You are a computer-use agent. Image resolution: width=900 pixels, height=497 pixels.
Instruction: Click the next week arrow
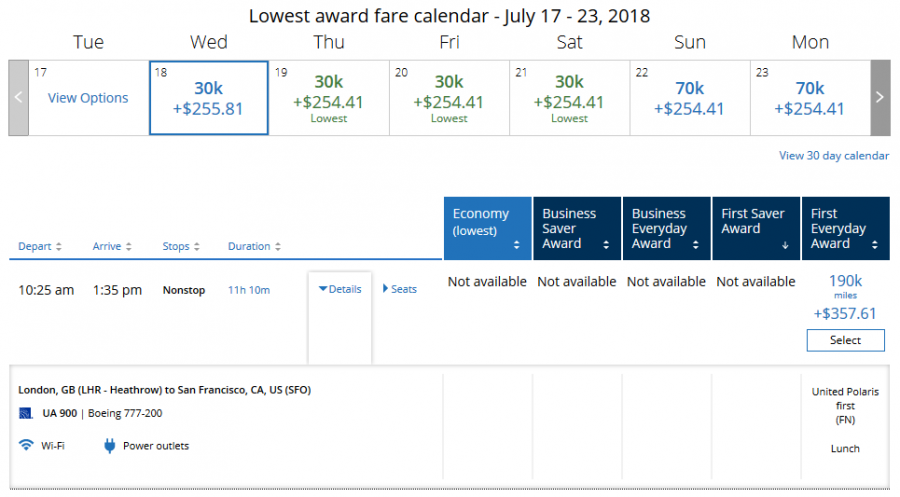(880, 98)
